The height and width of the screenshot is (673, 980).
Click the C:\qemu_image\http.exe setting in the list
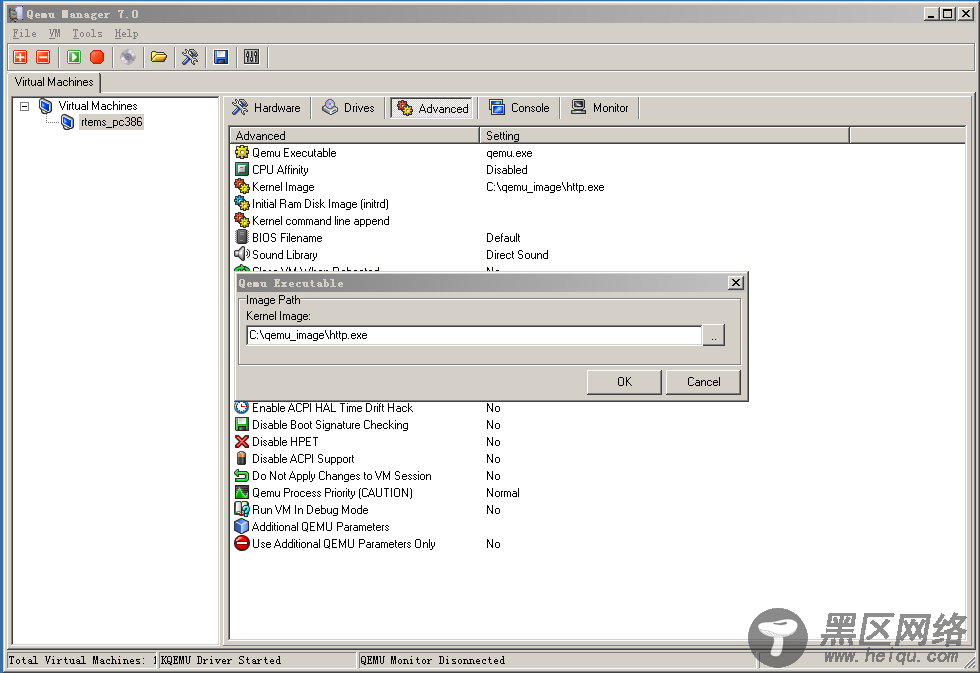(545, 187)
